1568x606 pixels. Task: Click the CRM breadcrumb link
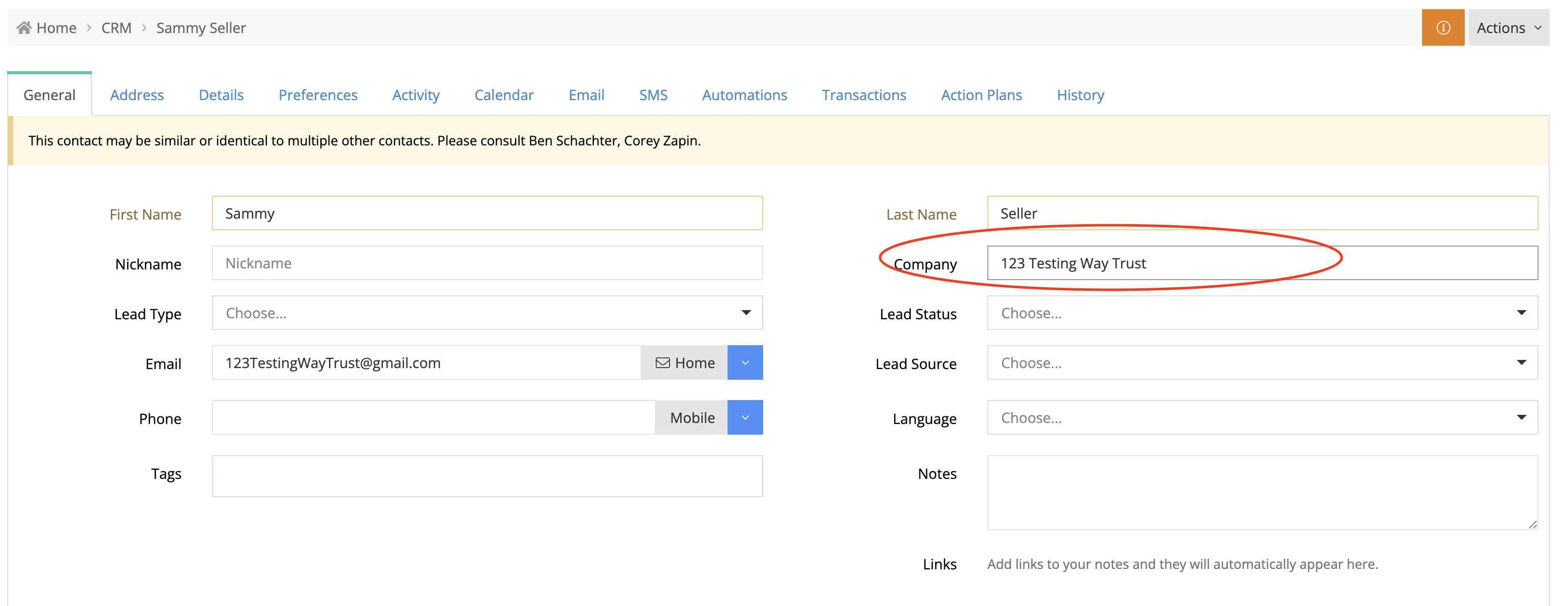[116, 27]
